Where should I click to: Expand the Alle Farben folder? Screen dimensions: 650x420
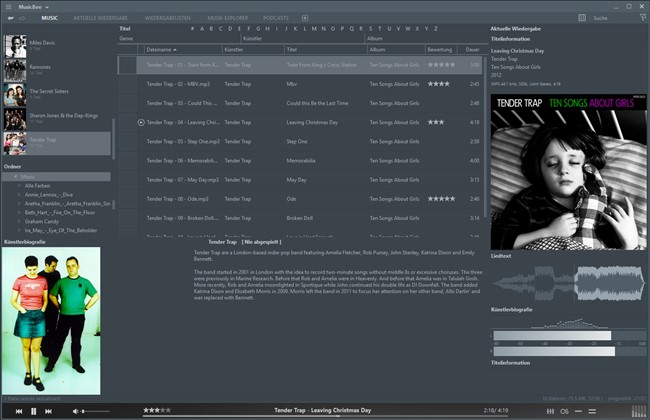[19, 186]
